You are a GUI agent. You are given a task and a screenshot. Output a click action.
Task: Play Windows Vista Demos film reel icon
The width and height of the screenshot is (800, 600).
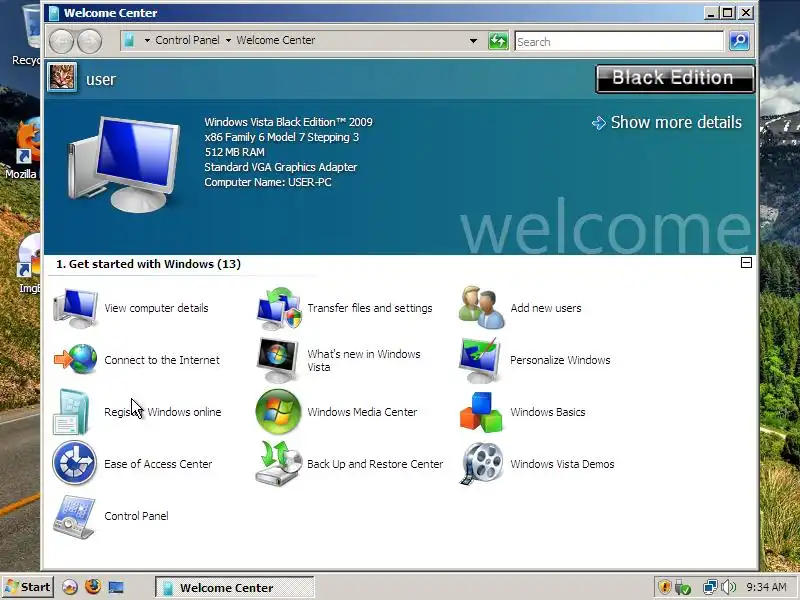point(482,464)
